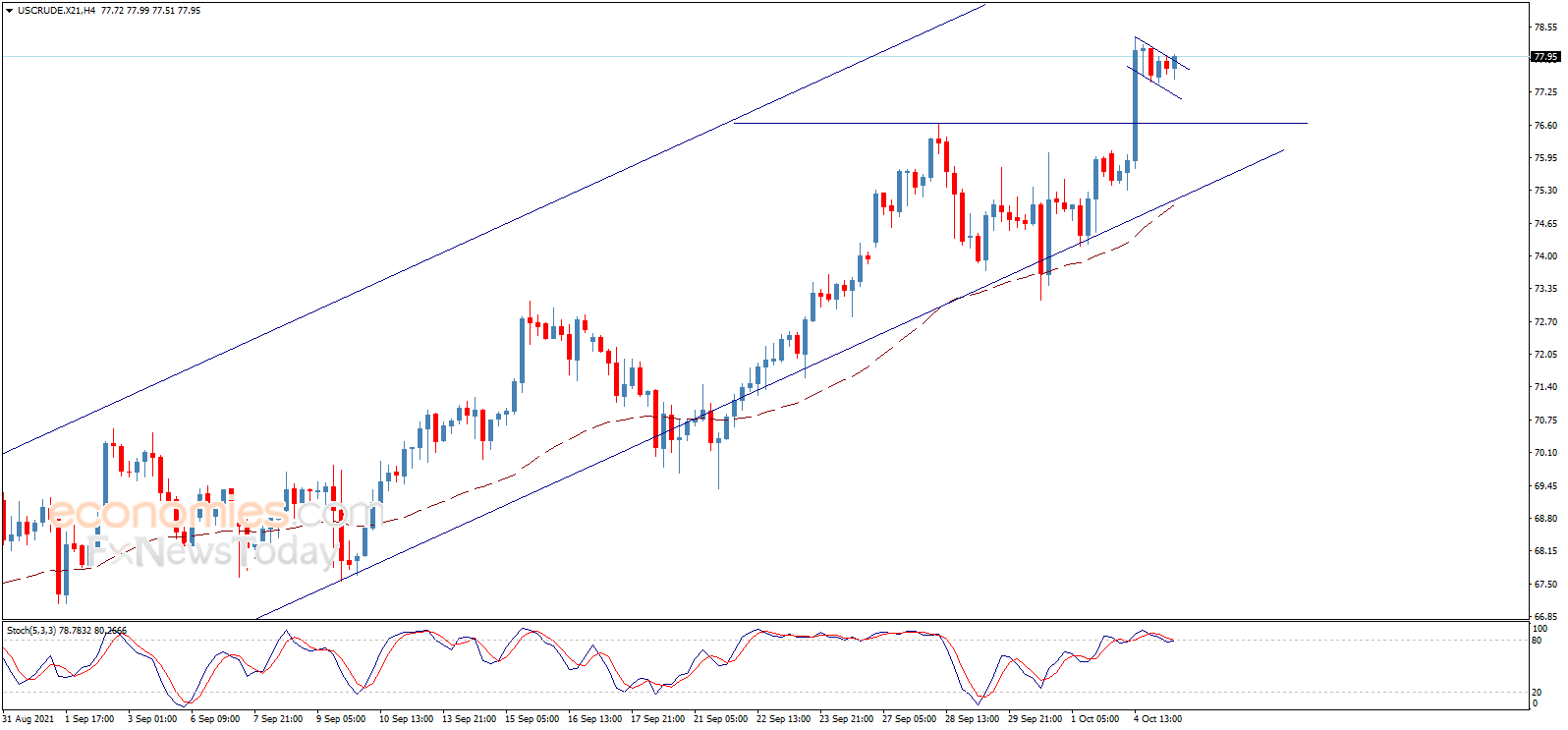Click the 6 Sep 09:00 time label
This screenshot has width=1568, height=730.
pyautogui.click(x=215, y=719)
